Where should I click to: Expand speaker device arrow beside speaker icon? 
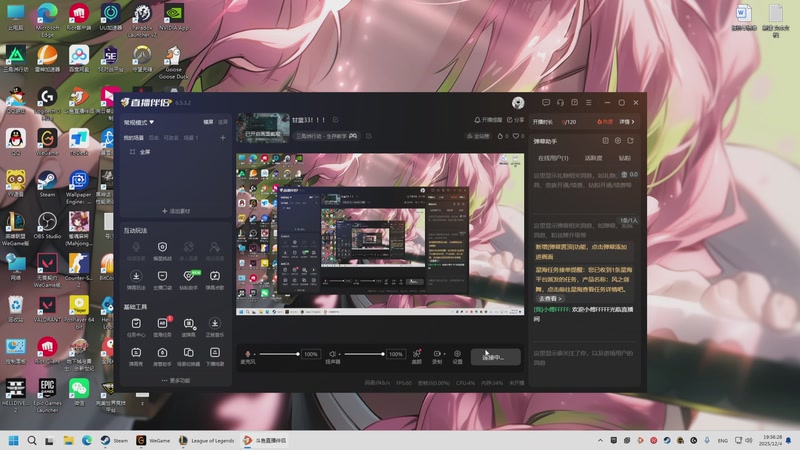(x=340, y=354)
